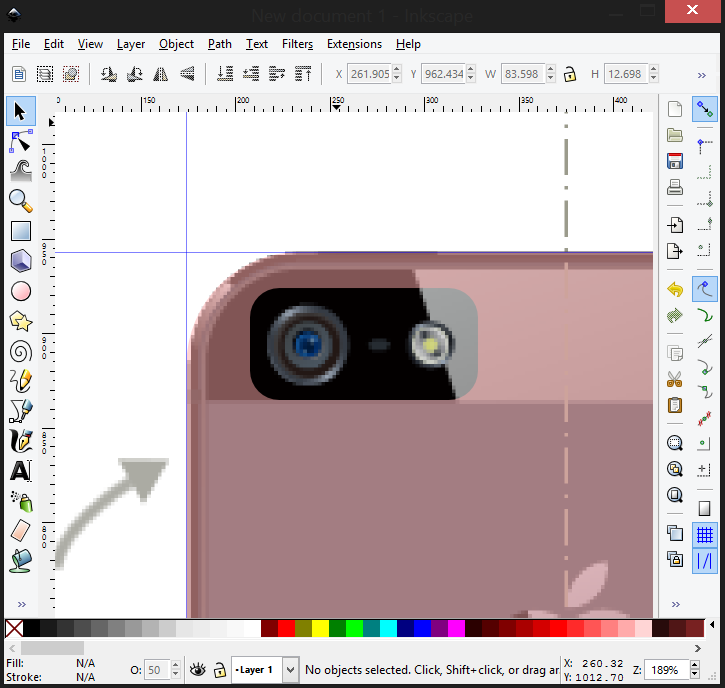Toggle snap to grids
Screen dimensions: 725x688
tap(705, 535)
